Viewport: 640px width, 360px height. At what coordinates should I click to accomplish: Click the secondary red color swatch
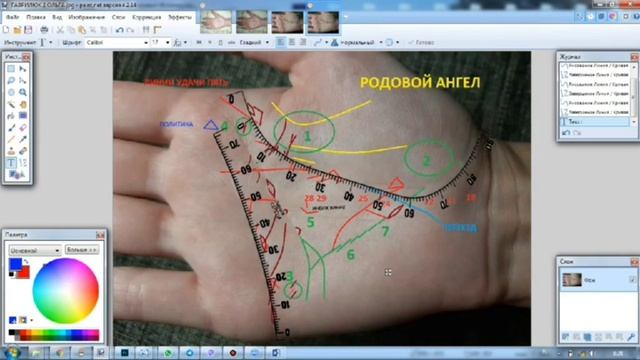(24, 273)
